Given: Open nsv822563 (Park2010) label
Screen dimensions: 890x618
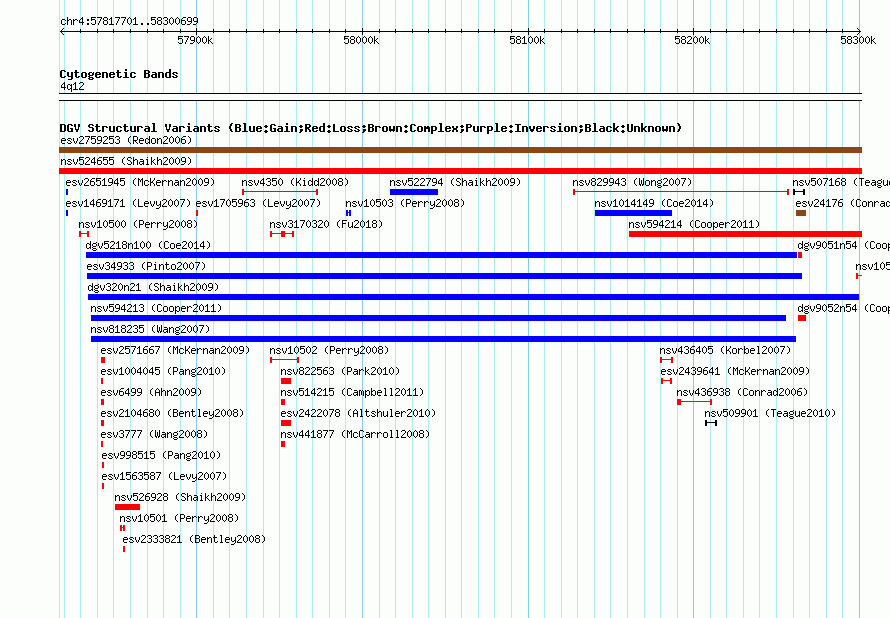Looking at the screenshot, I should [x=340, y=371].
